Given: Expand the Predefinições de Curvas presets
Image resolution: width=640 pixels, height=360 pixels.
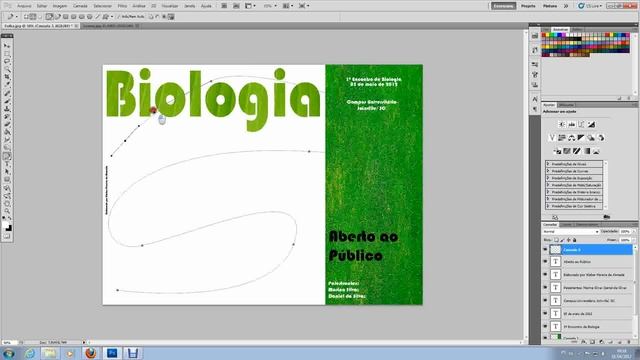Looking at the screenshot, I should coord(548,171).
